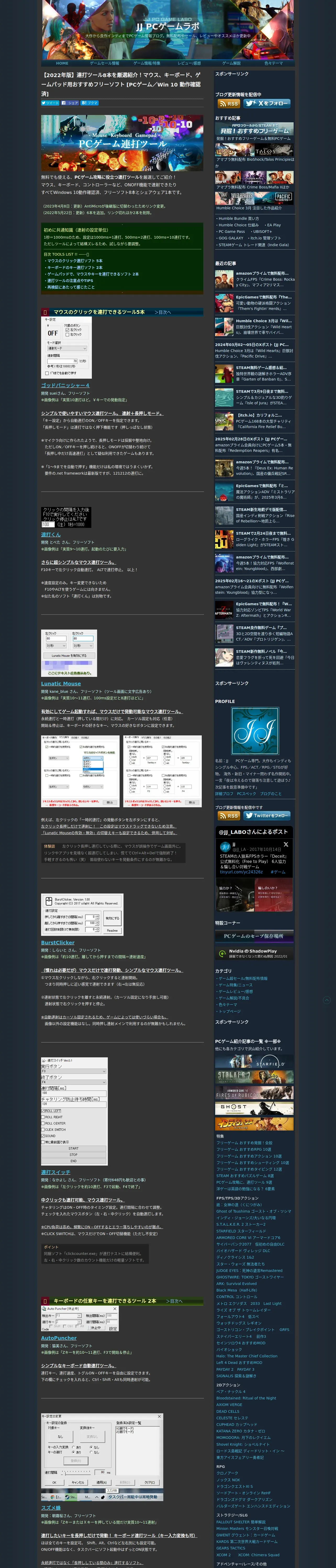
Task: Open the ゲームセール情報 nav tab
Action: point(104,63)
